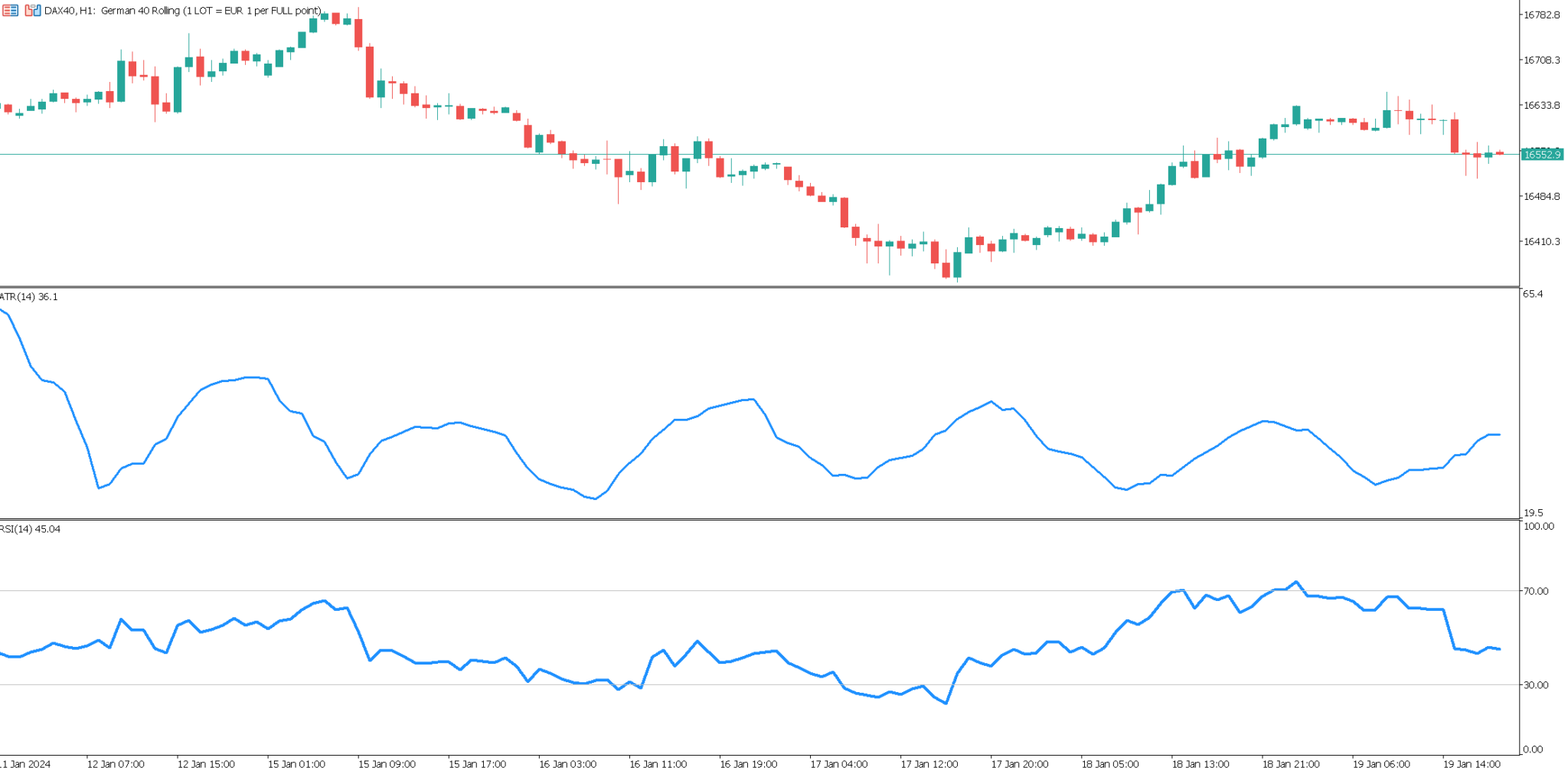Click the list/quotes icon at top-left

[11, 10]
